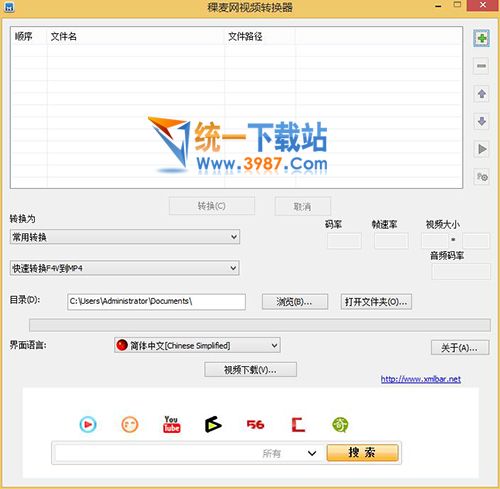This screenshot has width=500, height=489.
Task: Click the orange smiley face site icon
Action: [130, 425]
